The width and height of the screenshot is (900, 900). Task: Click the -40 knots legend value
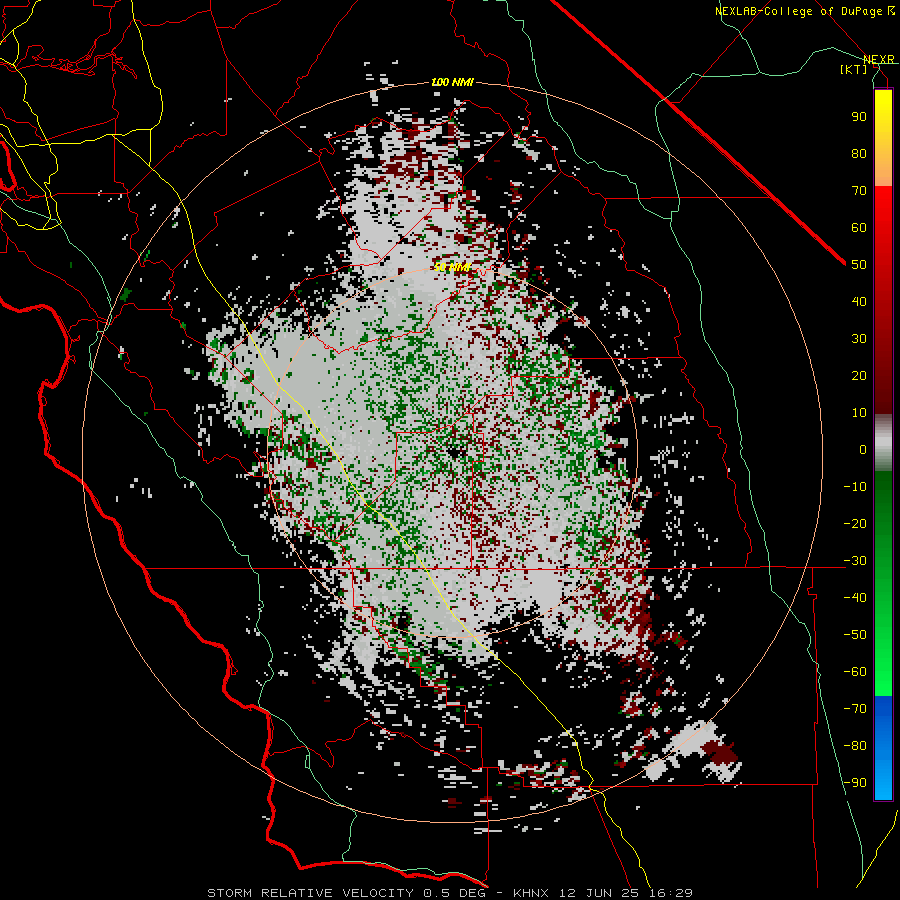[x=855, y=598]
